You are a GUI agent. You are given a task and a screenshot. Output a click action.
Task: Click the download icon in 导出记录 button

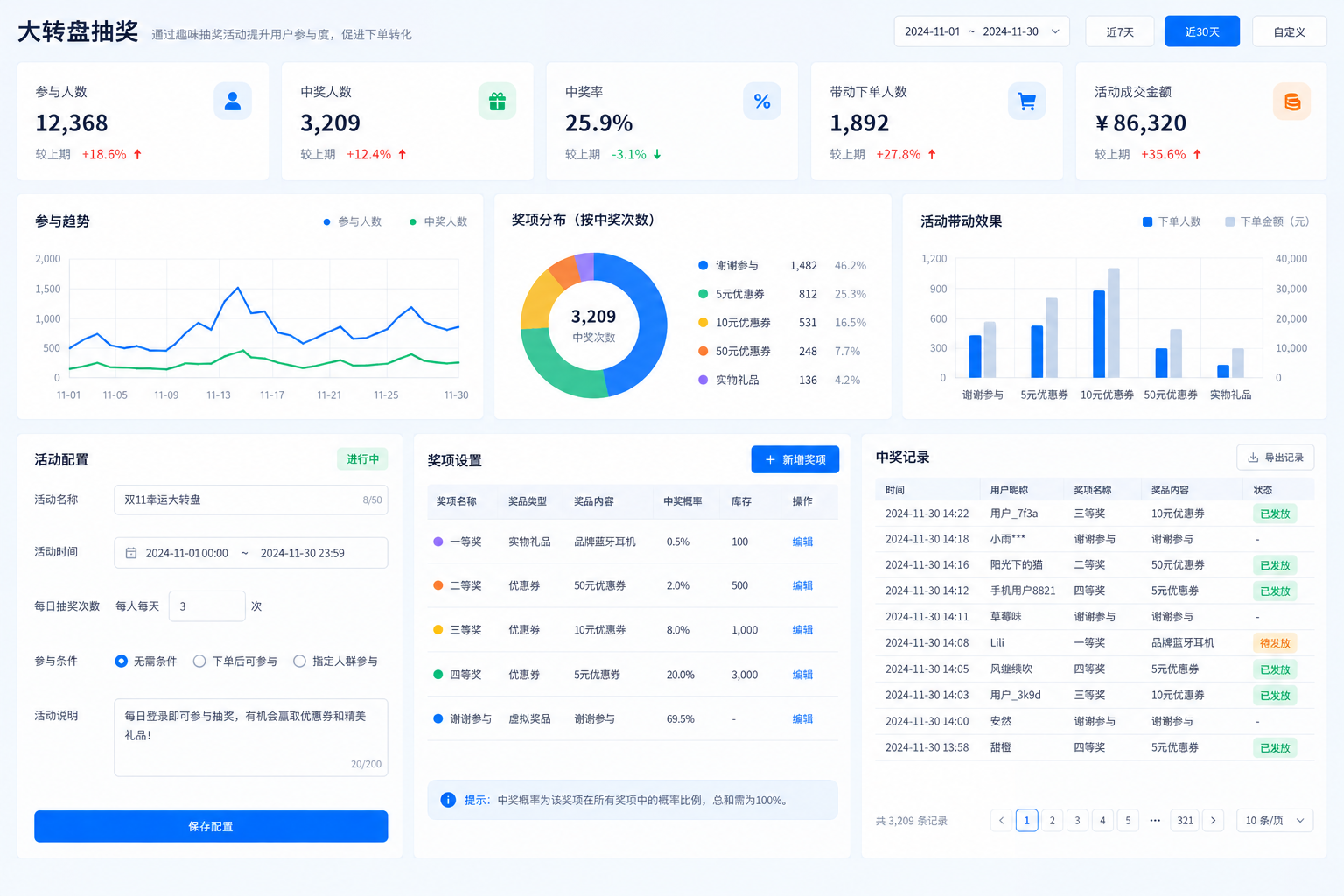click(x=1253, y=458)
